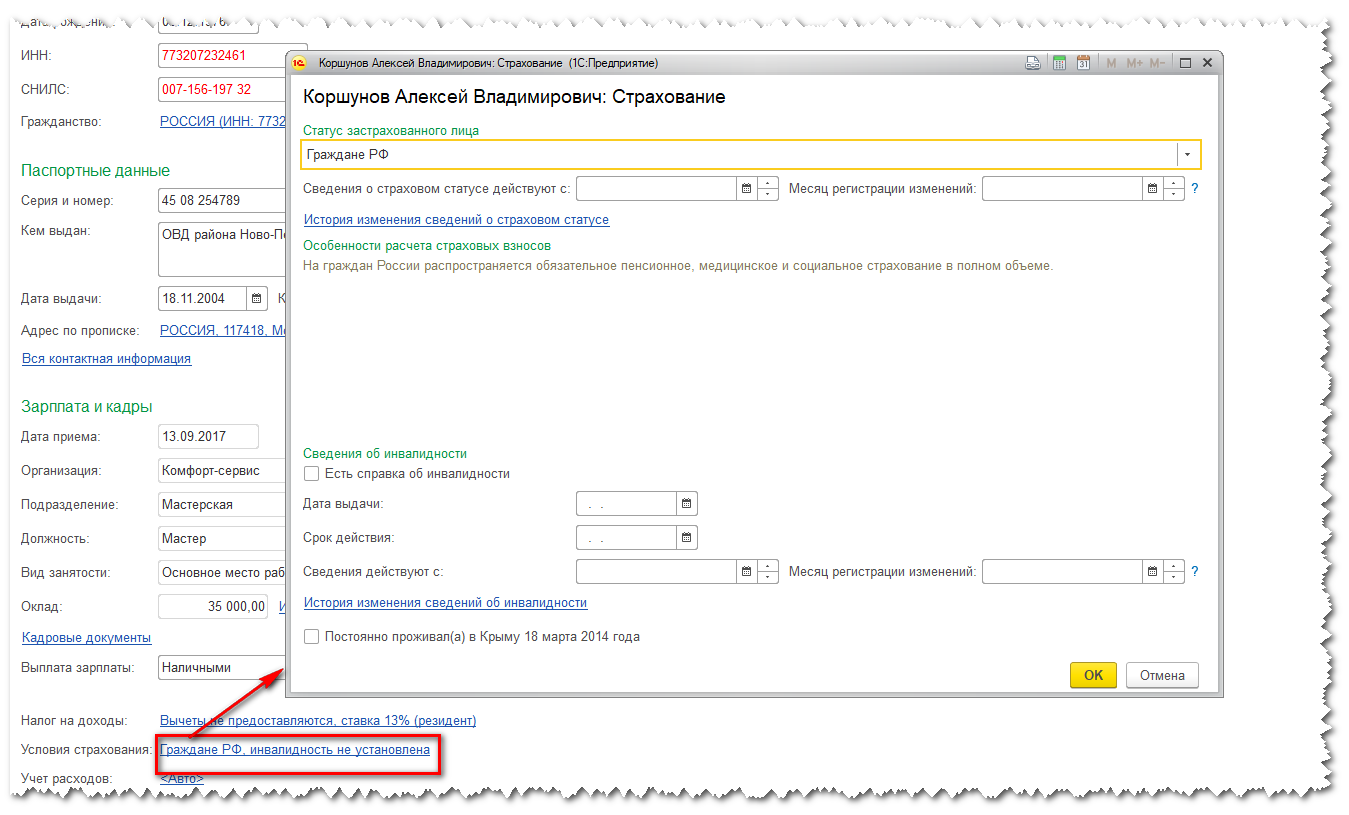Open calendar for insurance status effective date
The width and height of the screenshot is (1349, 815).
(747, 188)
